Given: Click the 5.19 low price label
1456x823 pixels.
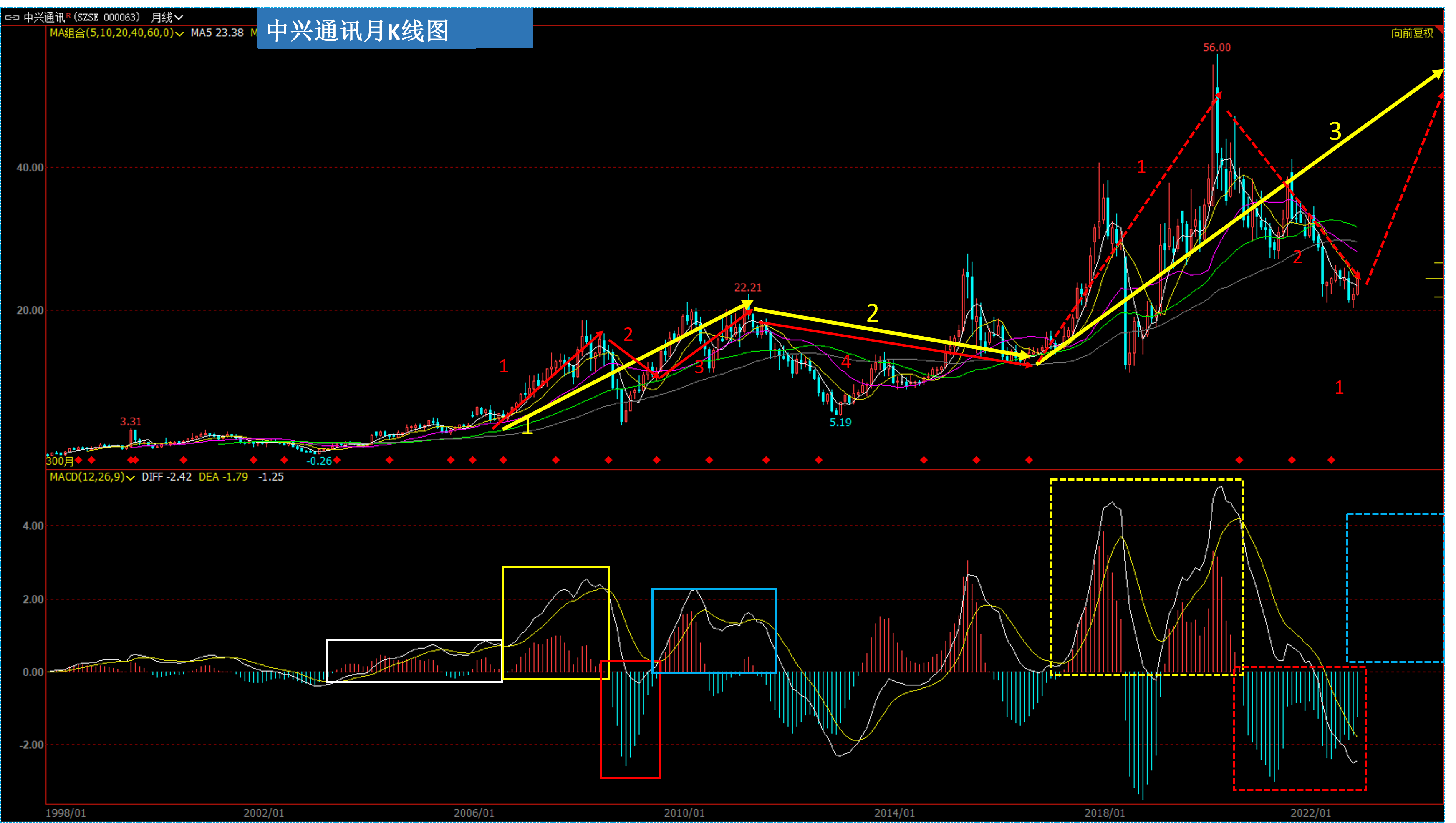Looking at the screenshot, I should pyautogui.click(x=840, y=423).
